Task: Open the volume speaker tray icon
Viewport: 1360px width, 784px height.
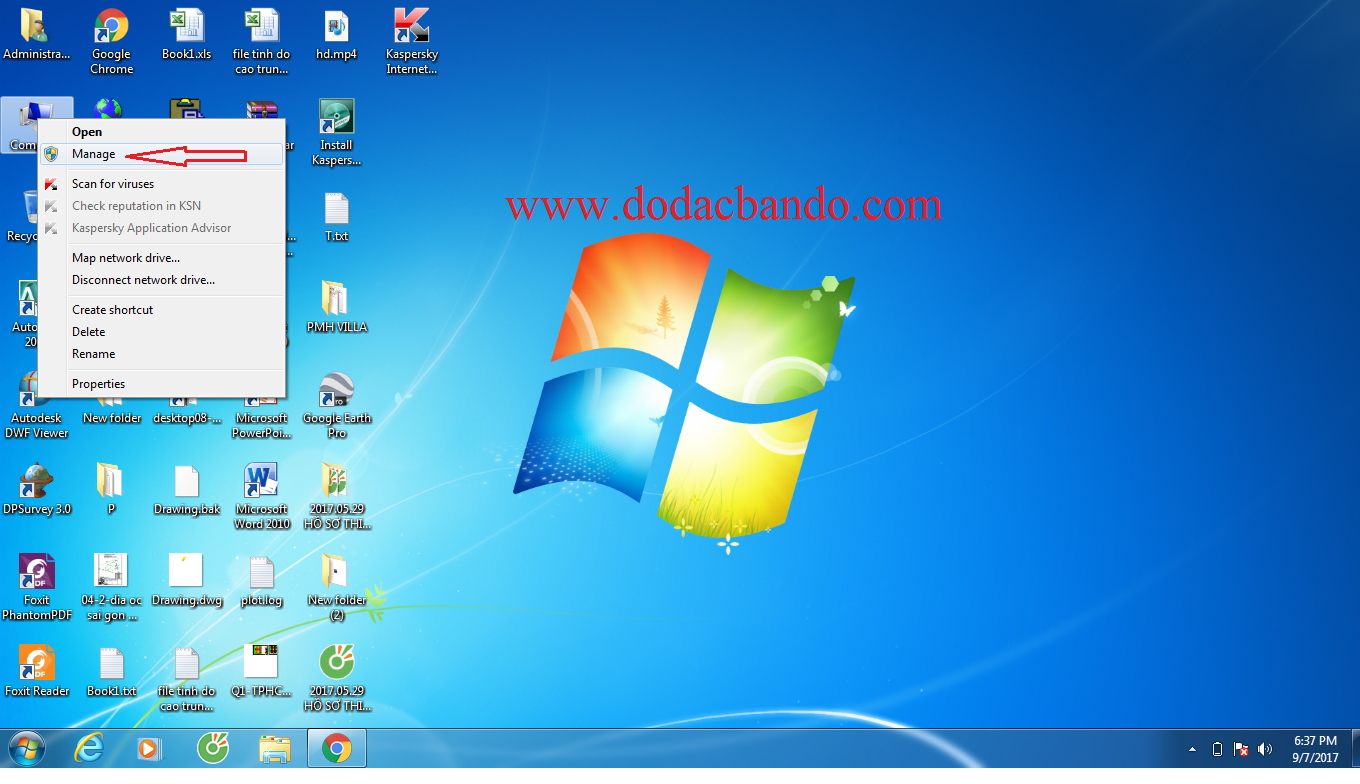Action: click(x=1265, y=749)
